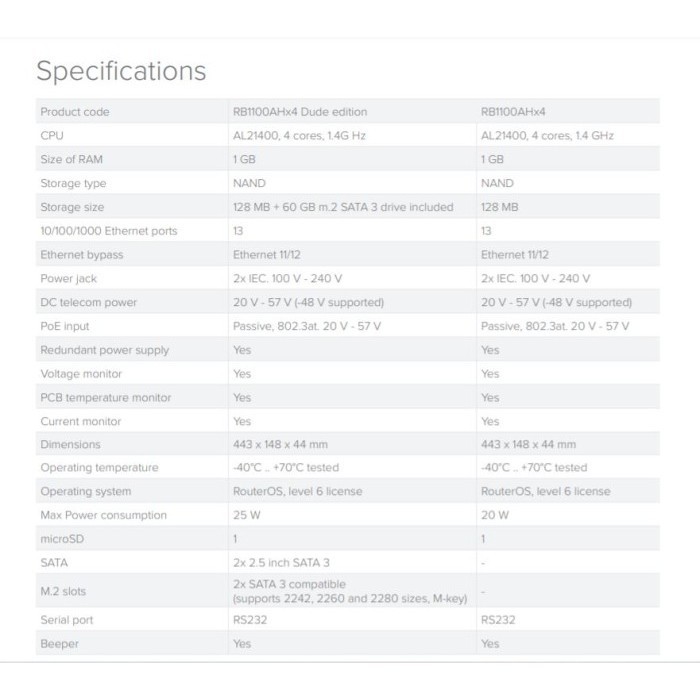Click the PCB temperature monitor label
The width and height of the screenshot is (700, 700).
(105, 397)
